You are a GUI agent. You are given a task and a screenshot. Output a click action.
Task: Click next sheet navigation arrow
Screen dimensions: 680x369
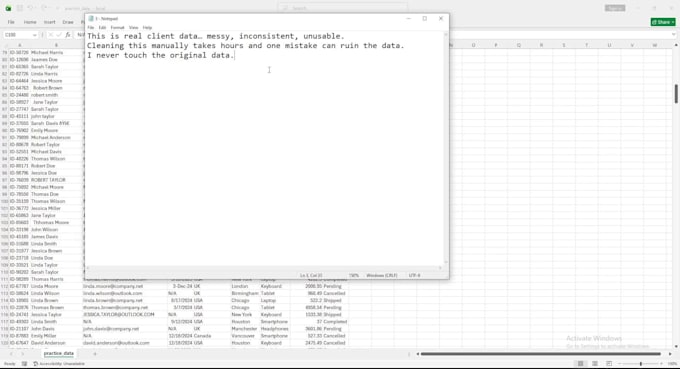click(23, 354)
